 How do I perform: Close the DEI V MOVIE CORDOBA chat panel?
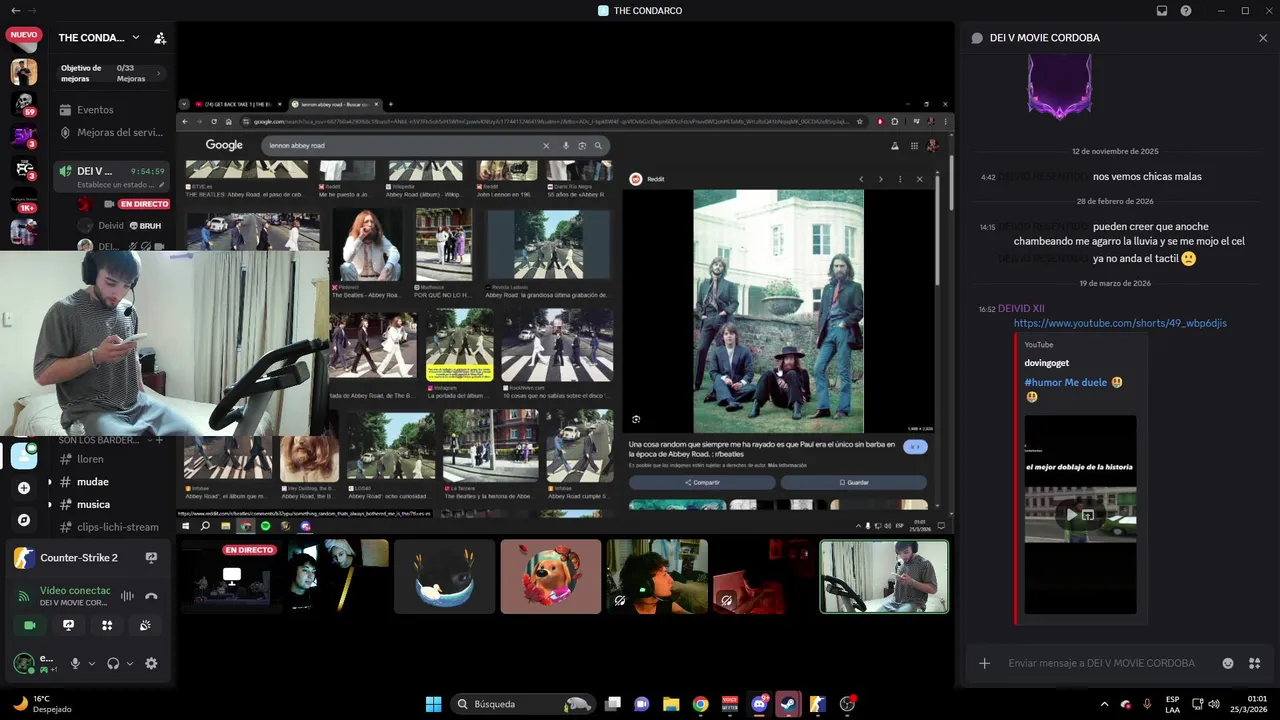coord(1263,38)
